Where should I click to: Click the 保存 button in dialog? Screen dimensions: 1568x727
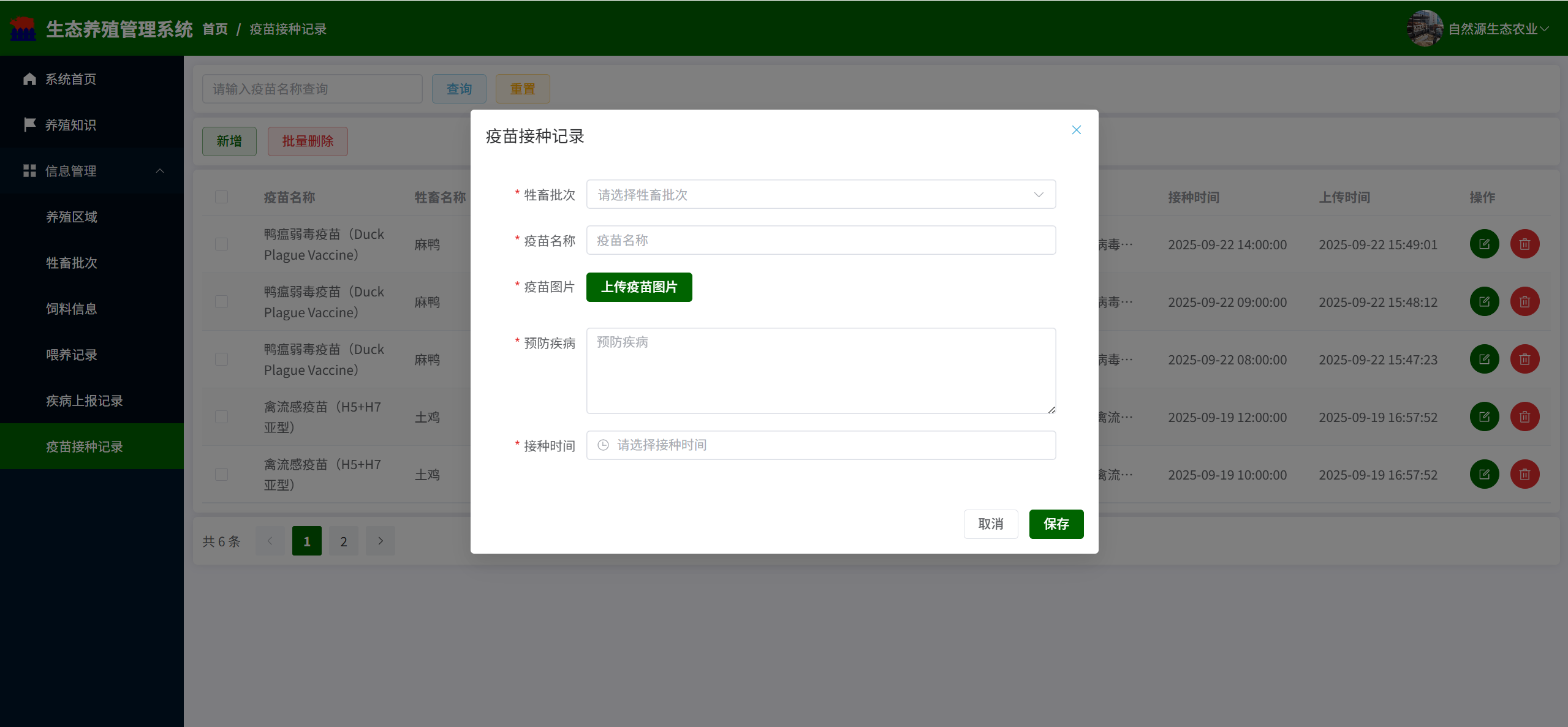coord(1056,524)
